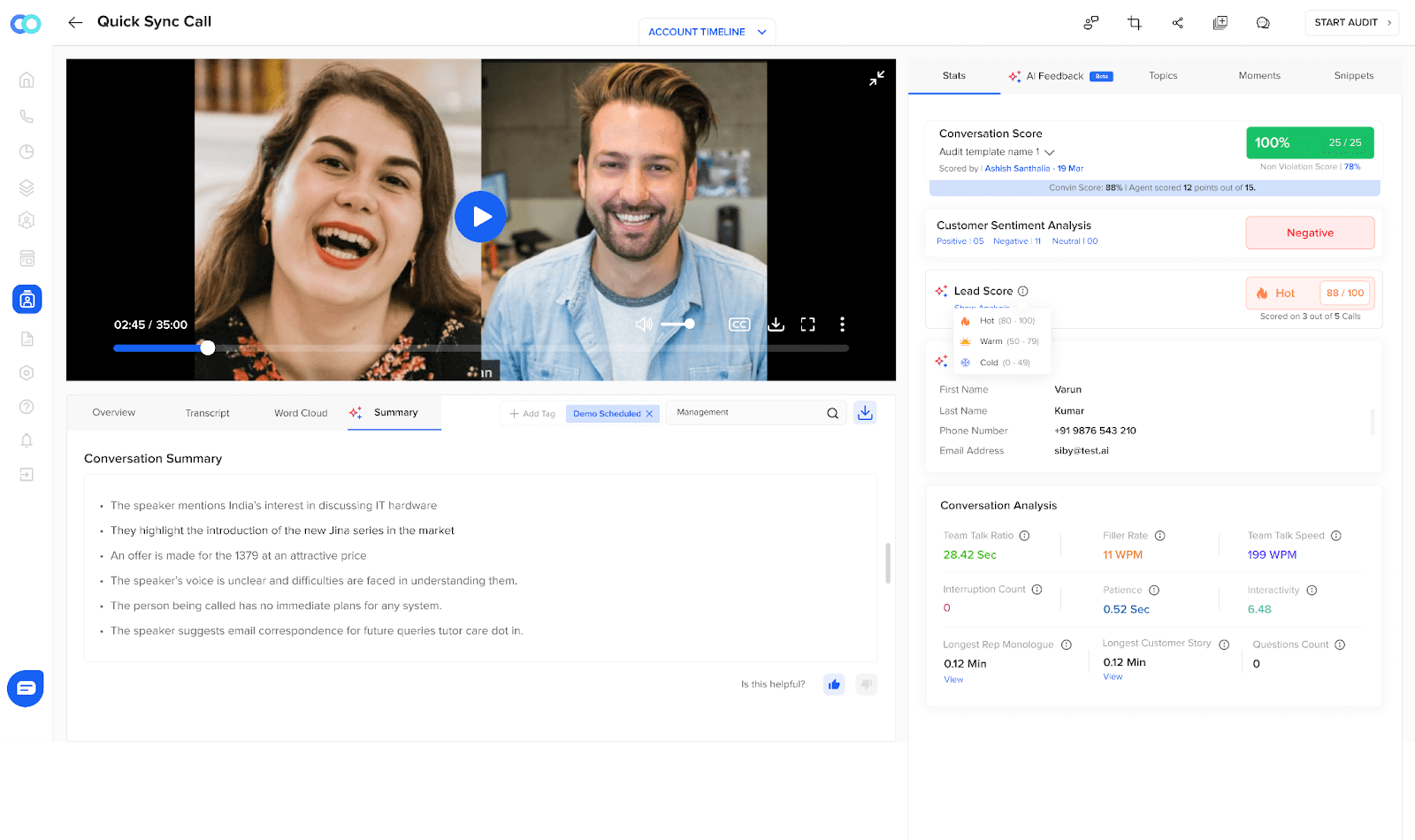The height and width of the screenshot is (840, 1415).
Task: Click the video progress slider handle
Action: tap(208, 347)
